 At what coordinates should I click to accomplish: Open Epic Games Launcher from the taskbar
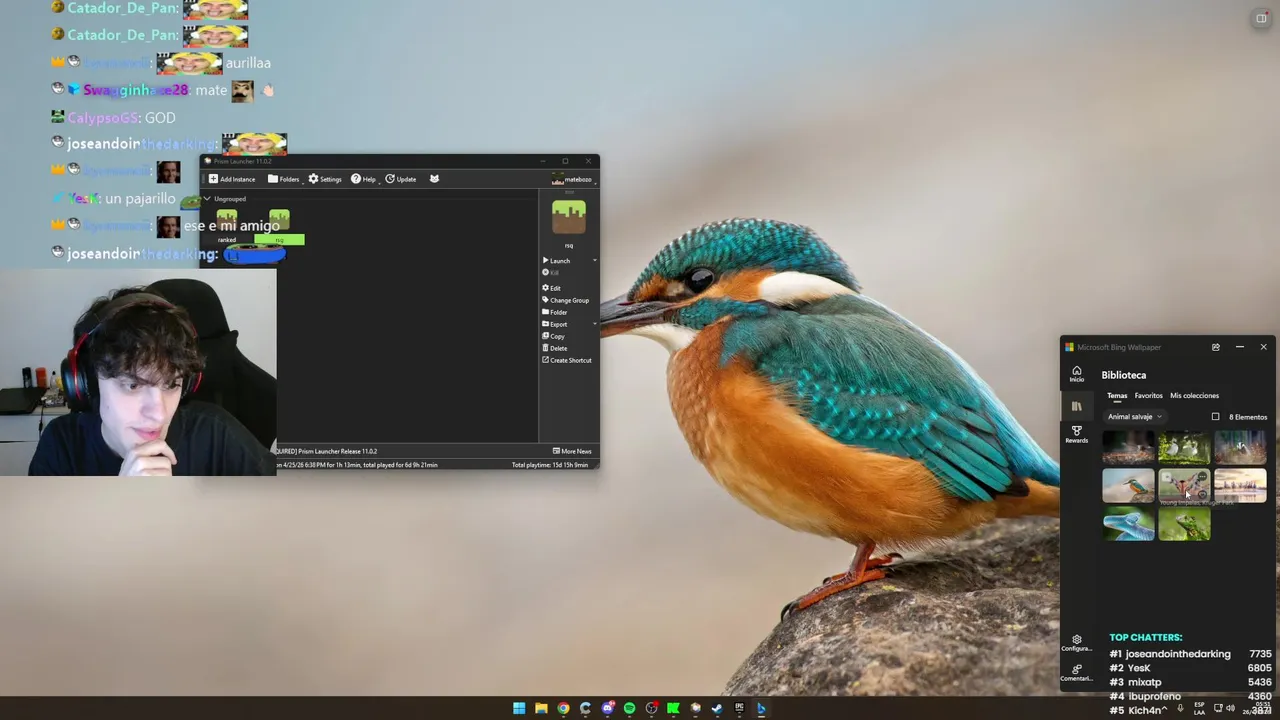click(739, 708)
